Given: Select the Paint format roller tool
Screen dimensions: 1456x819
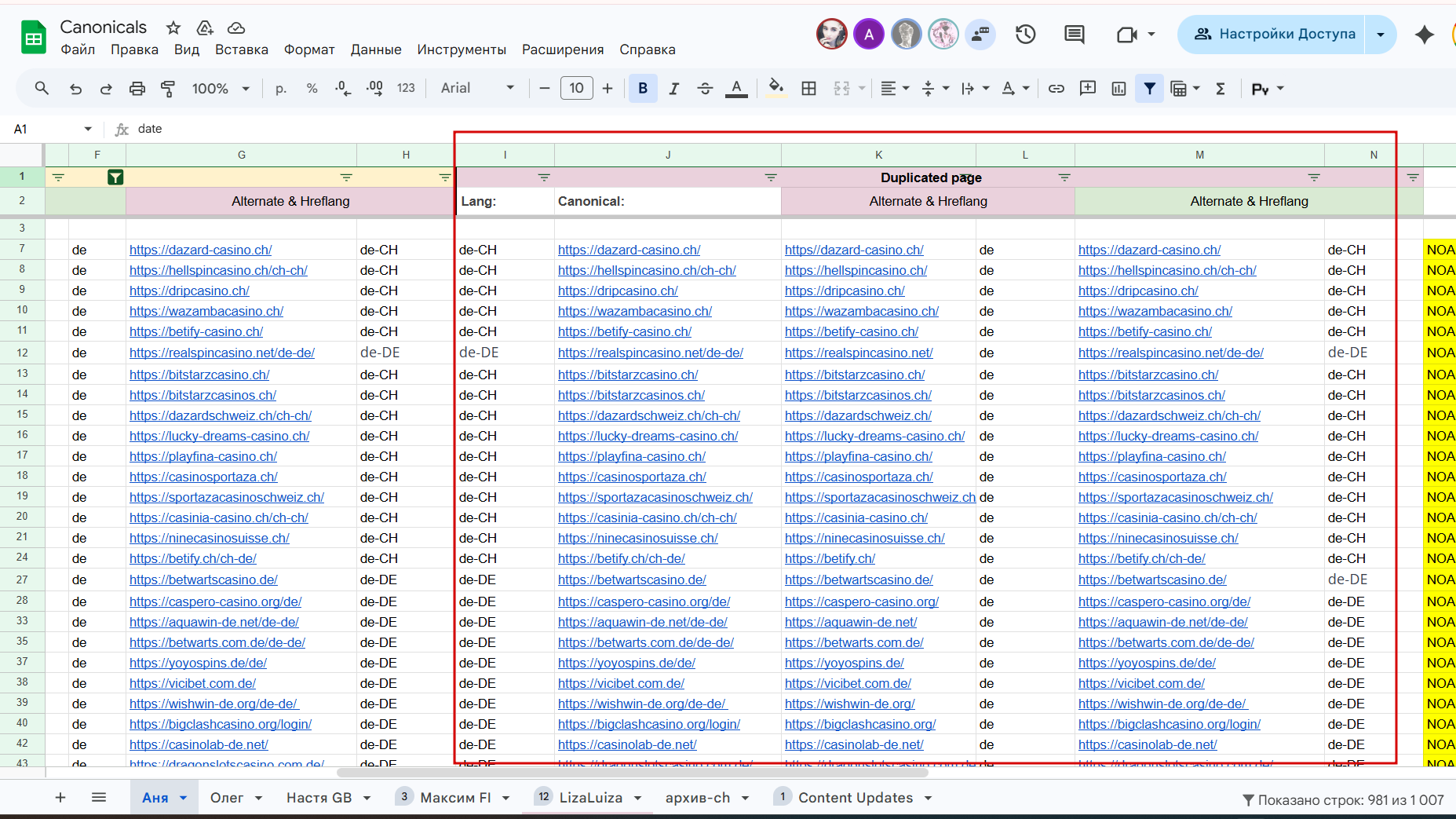Looking at the screenshot, I should coord(168,89).
